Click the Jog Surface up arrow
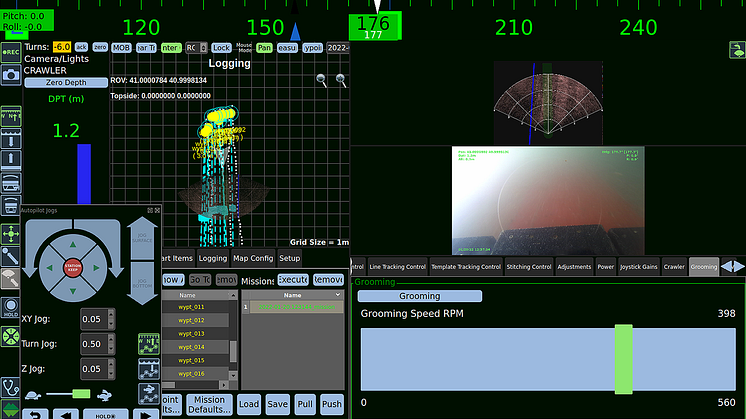The image size is (746, 419). [x=142, y=238]
